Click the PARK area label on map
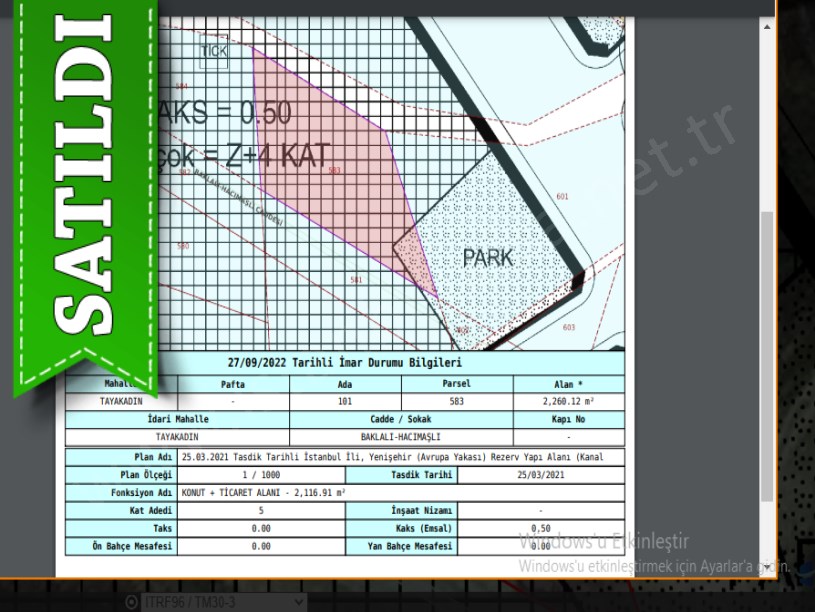 click(487, 258)
